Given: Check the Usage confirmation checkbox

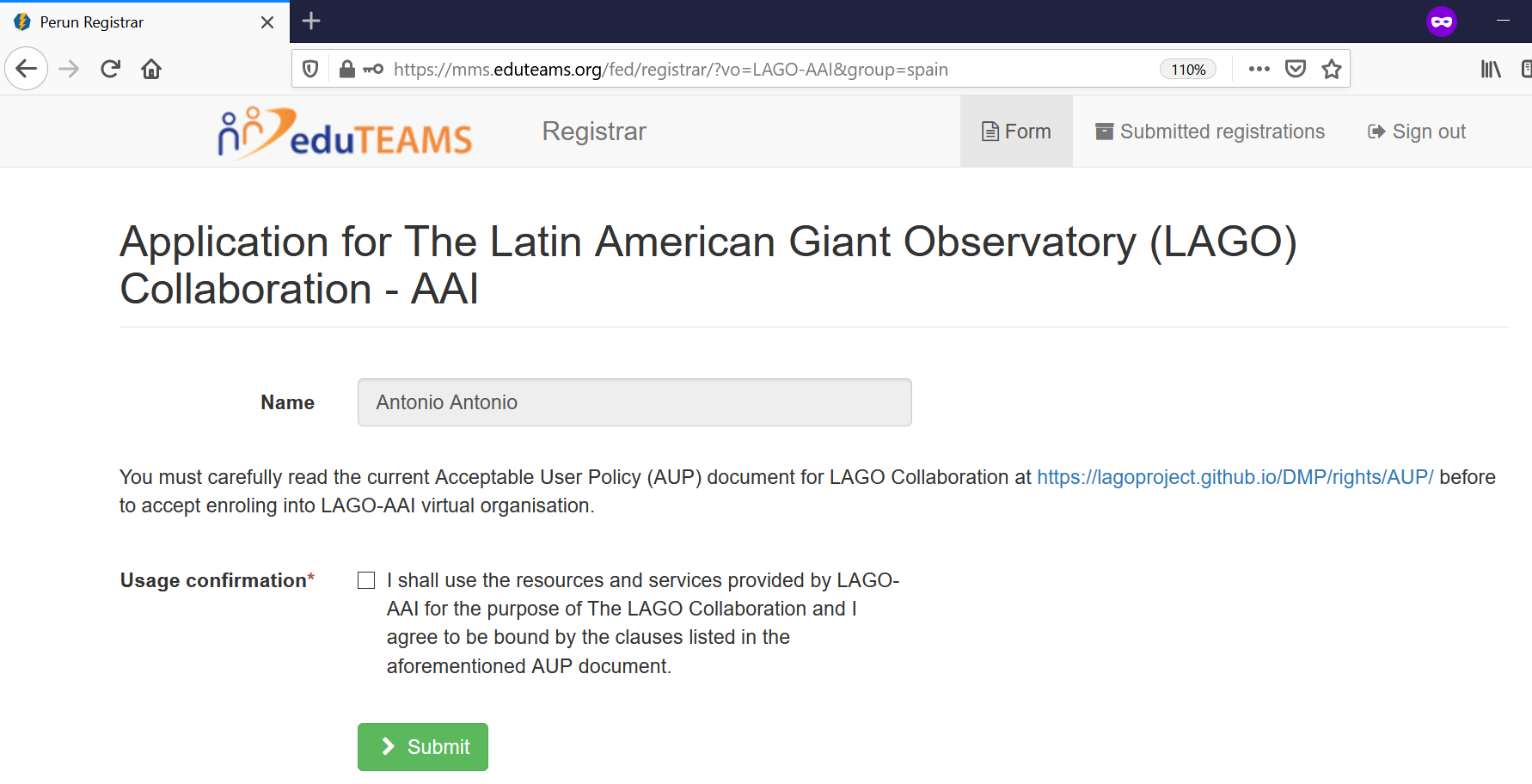Looking at the screenshot, I should tap(366, 580).
